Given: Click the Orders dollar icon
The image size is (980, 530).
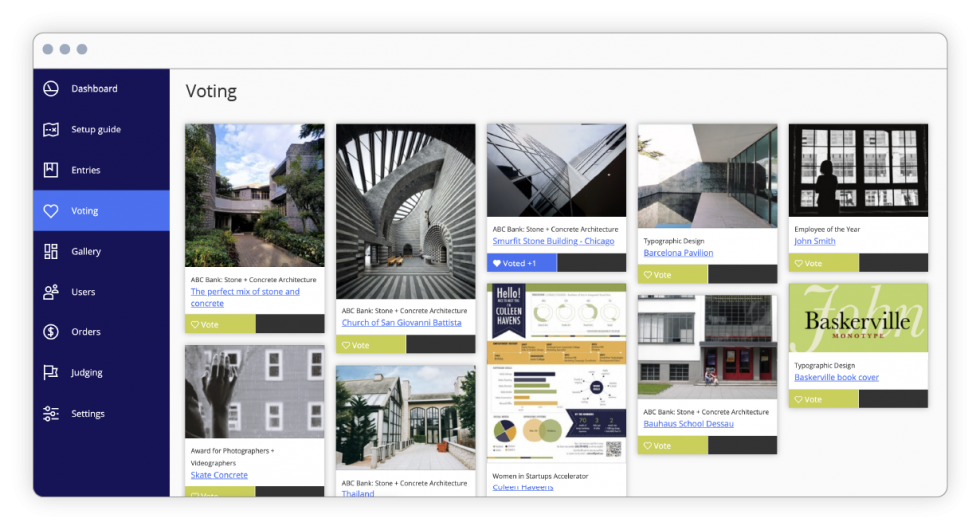Looking at the screenshot, I should click(x=51, y=332).
